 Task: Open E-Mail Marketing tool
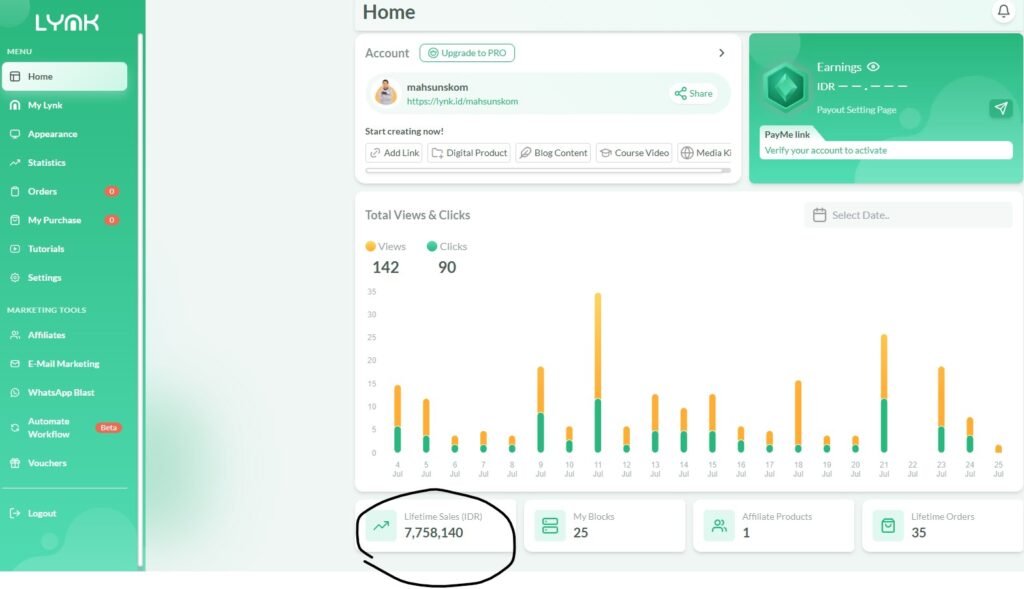coord(64,364)
